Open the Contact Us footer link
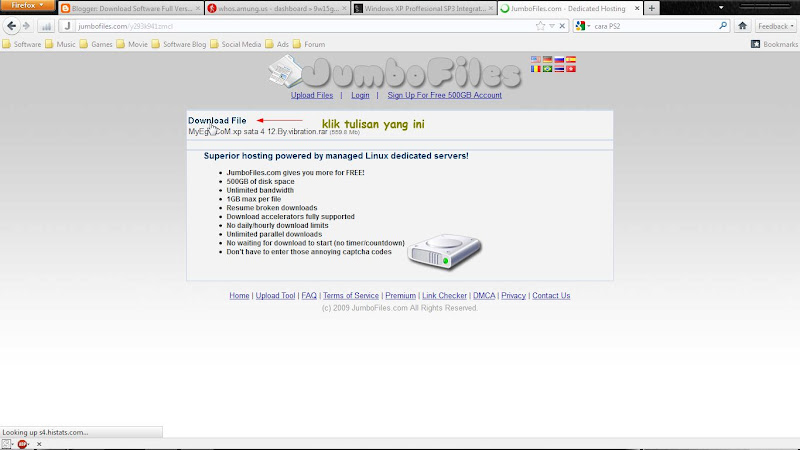 (x=551, y=295)
